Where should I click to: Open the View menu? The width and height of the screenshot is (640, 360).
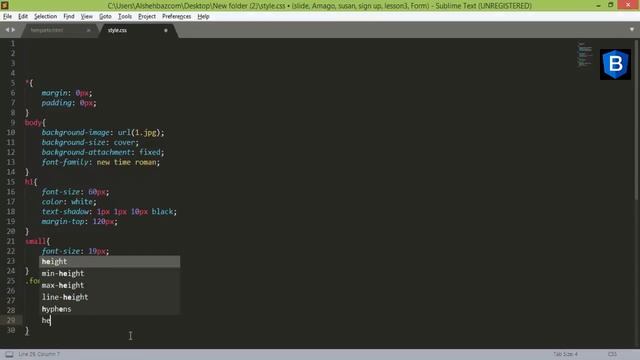87,16
